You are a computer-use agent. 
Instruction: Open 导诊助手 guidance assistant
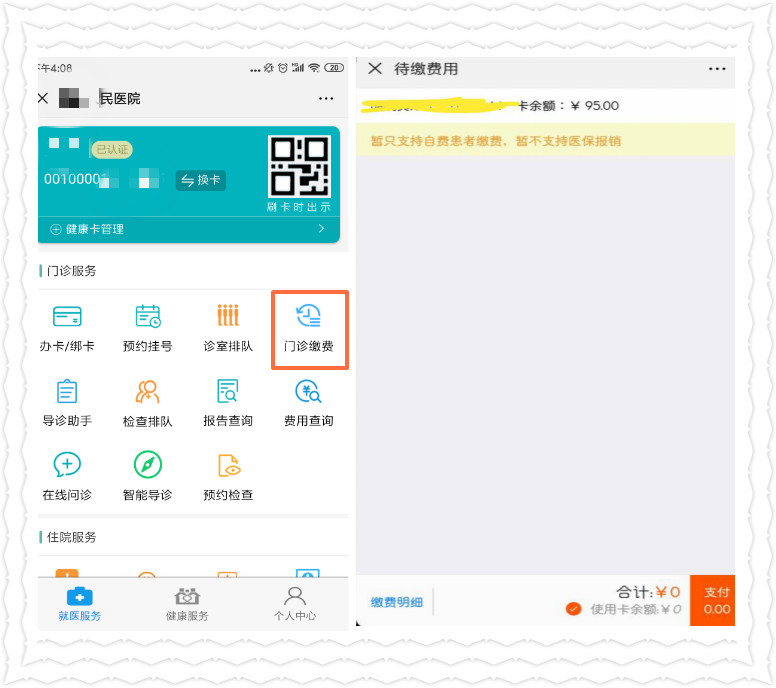pos(68,402)
